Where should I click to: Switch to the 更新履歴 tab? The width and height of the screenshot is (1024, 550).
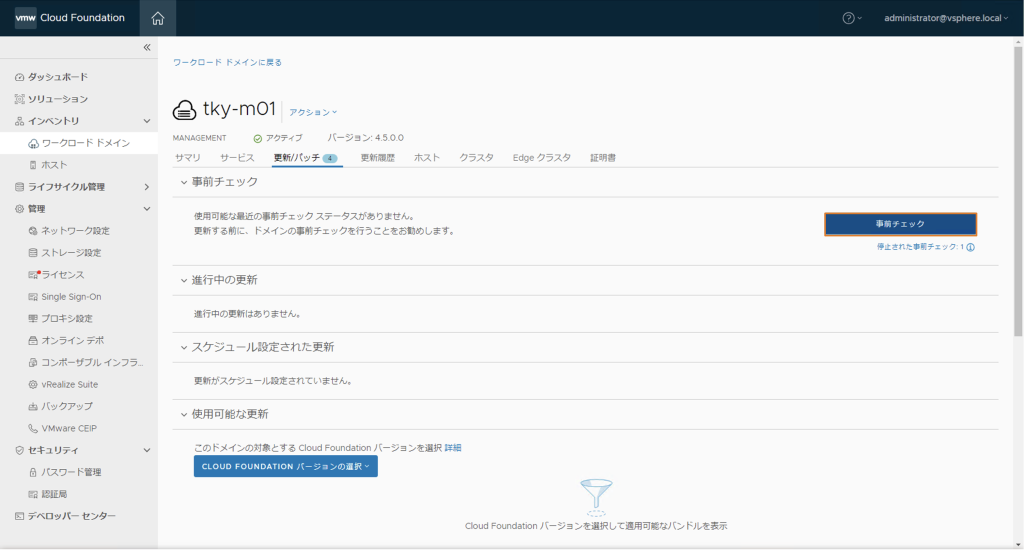(x=377, y=157)
